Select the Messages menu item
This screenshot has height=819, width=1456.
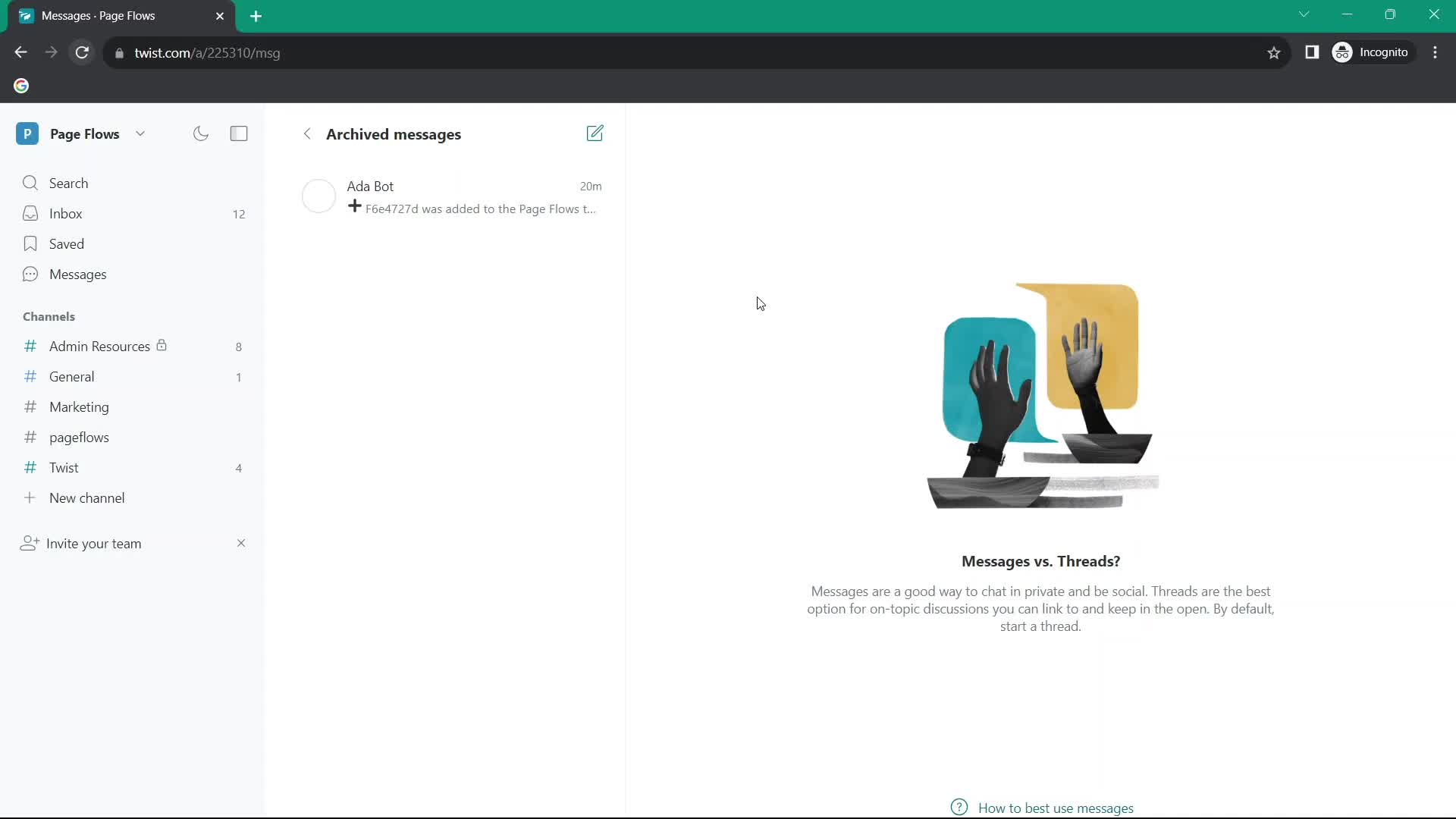click(x=78, y=274)
